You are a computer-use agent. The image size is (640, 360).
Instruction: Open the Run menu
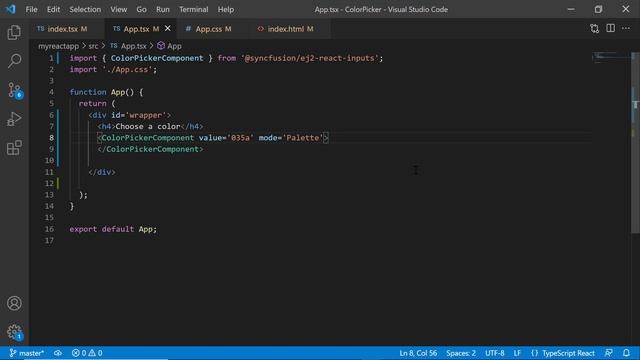(162, 9)
